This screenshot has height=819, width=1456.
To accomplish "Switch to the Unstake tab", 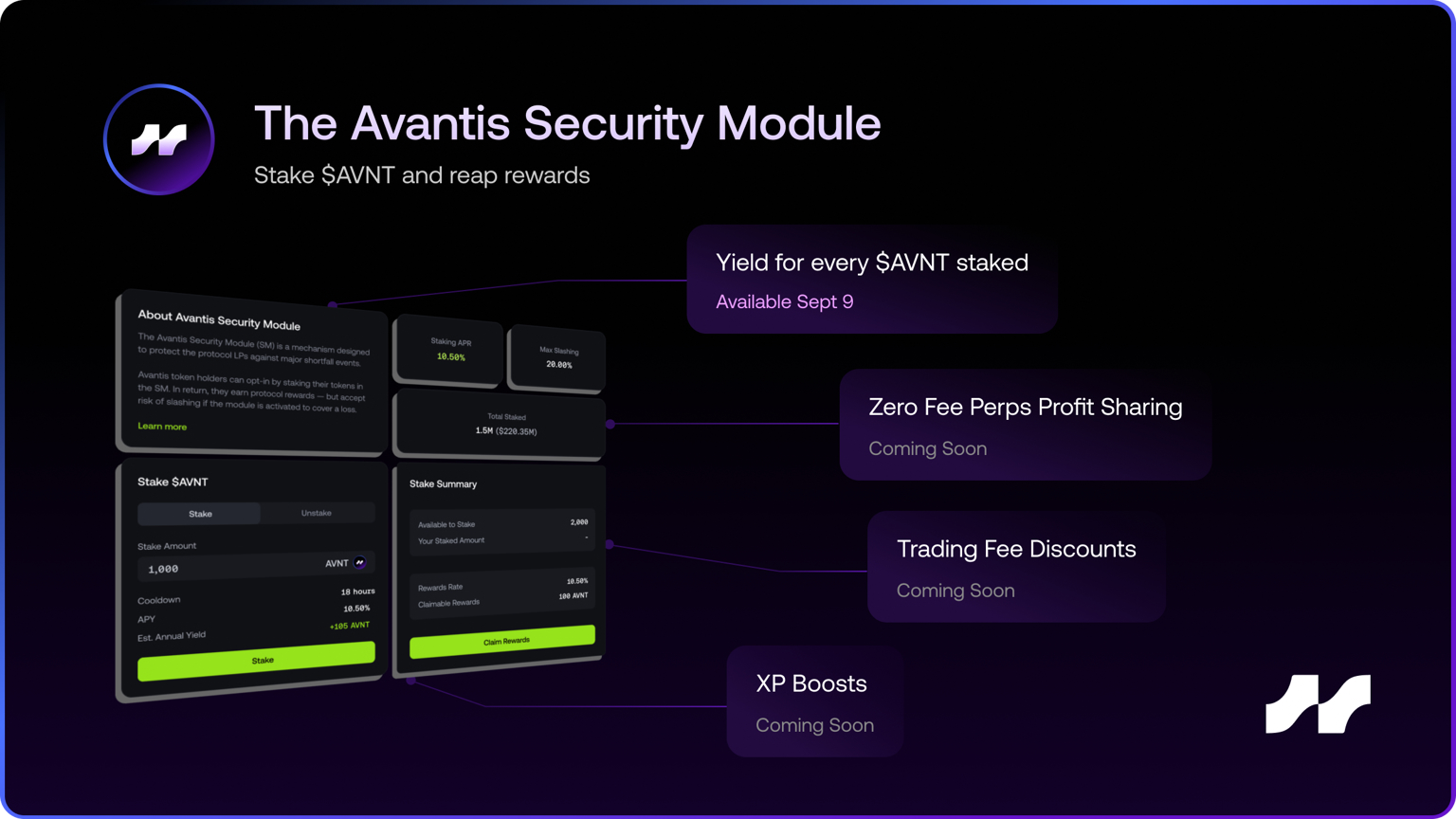I will pyautogui.click(x=318, y=513).
